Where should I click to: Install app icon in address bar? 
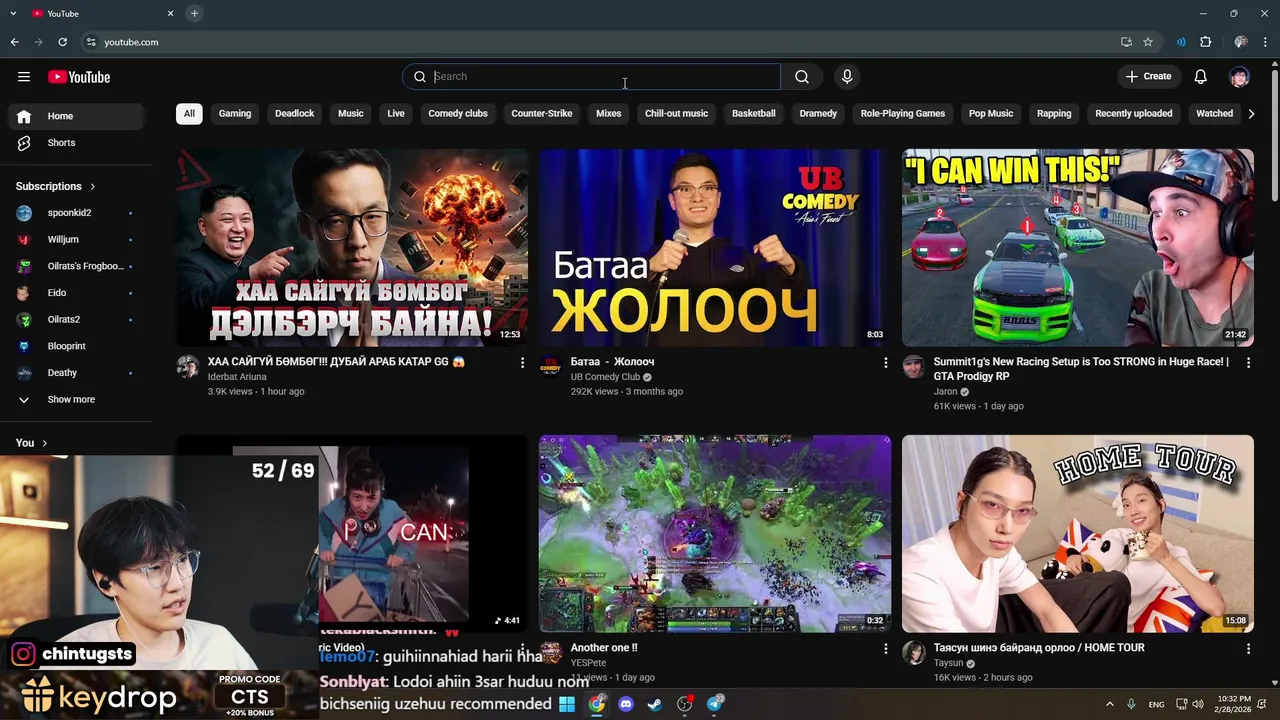point(1126,42)
